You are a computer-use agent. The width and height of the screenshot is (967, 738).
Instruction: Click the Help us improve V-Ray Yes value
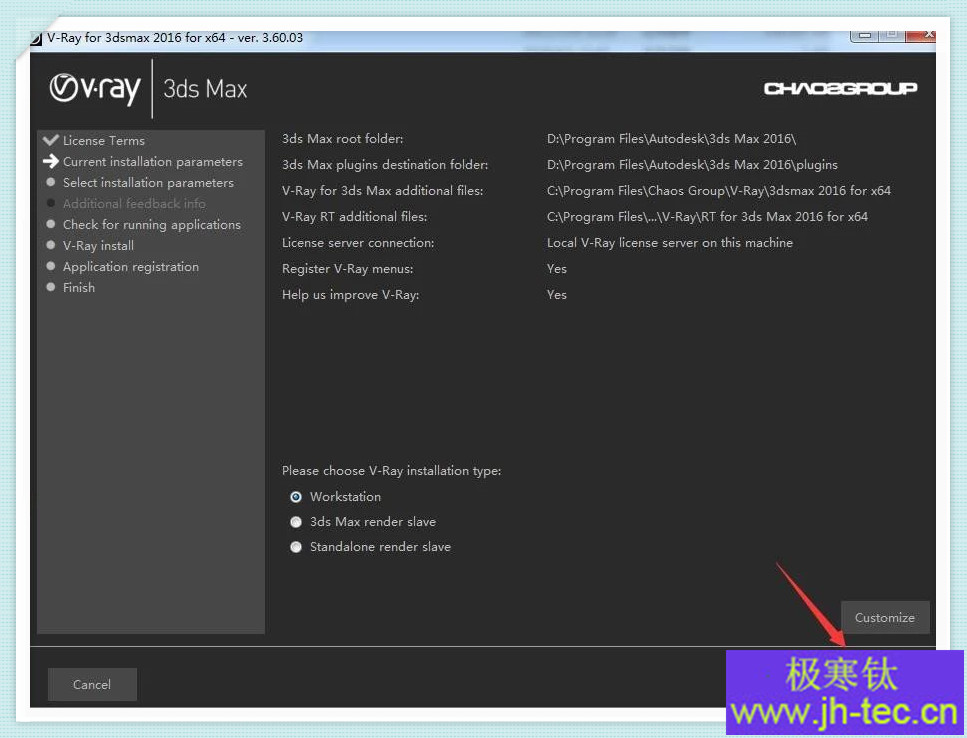556,295
